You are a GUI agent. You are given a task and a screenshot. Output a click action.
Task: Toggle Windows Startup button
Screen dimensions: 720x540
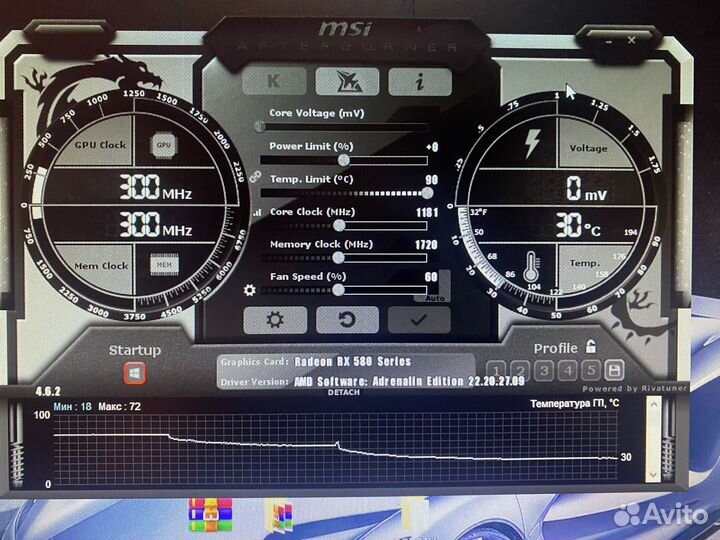click(135, 373)
